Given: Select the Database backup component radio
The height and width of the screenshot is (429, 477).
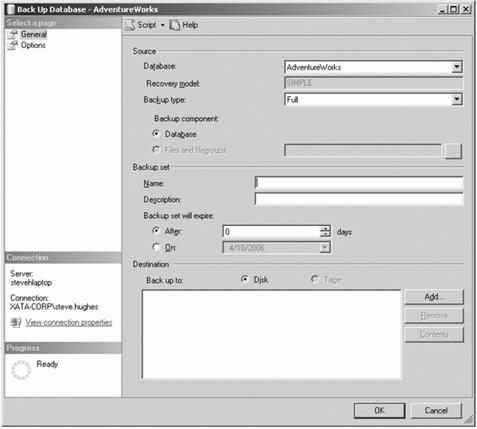Looking at the screenshot, I should tap(156, 134).
